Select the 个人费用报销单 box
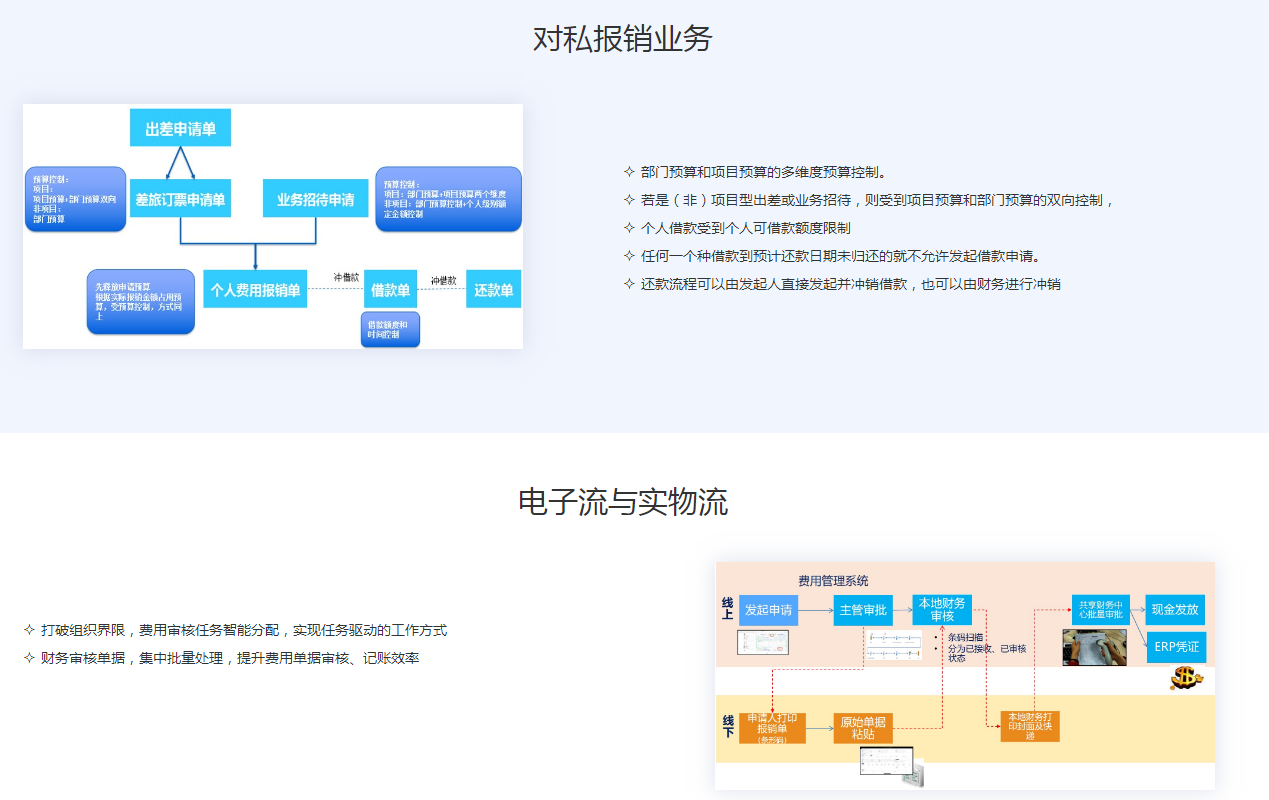Image resolution: width=1269 pixels, height=800 pixels. click(x=255, y=289)
